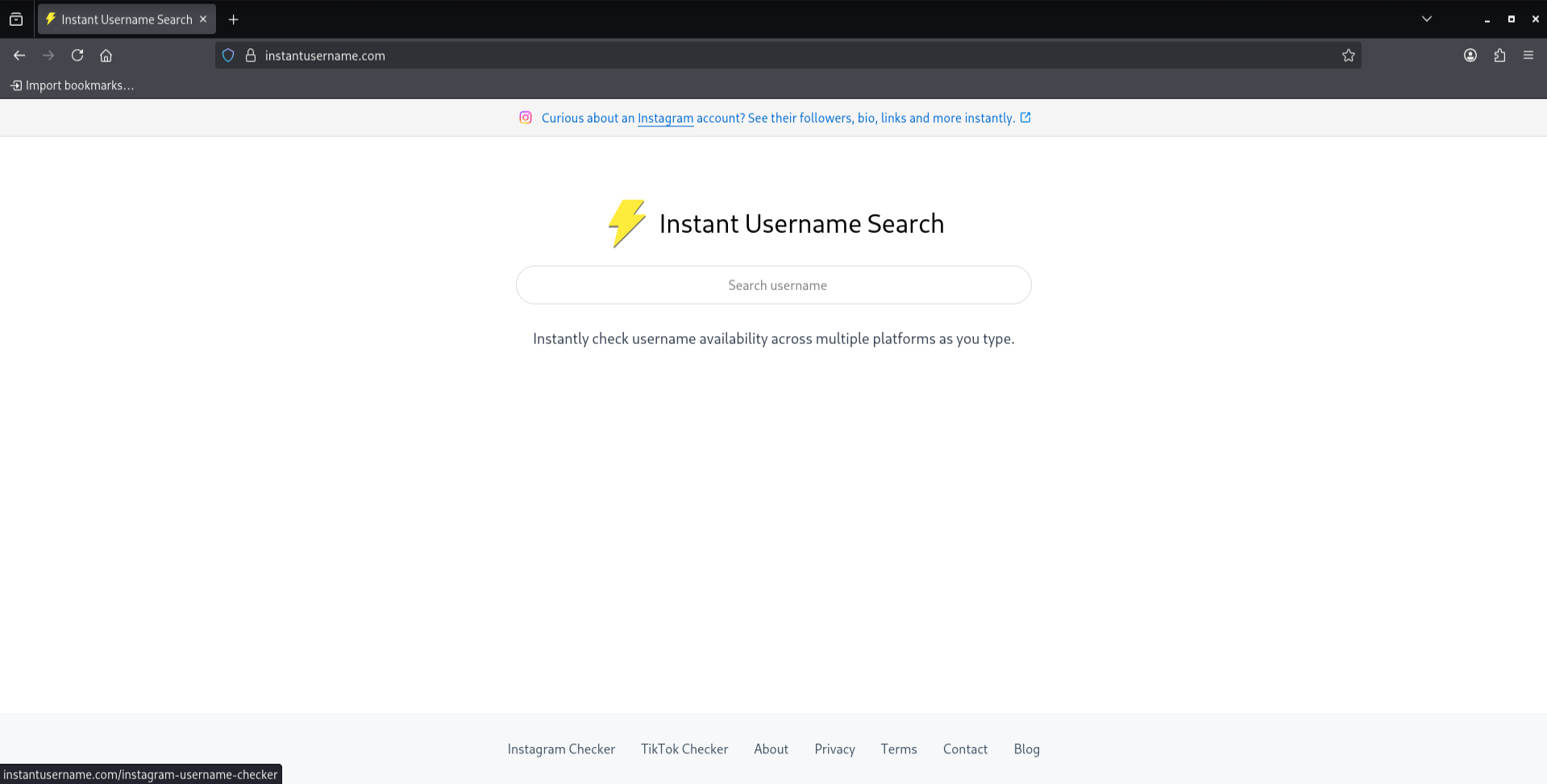The height and width of the screenshot is (784, 1547).
Task: Click the forward navigation arrow
Action: 48,56
